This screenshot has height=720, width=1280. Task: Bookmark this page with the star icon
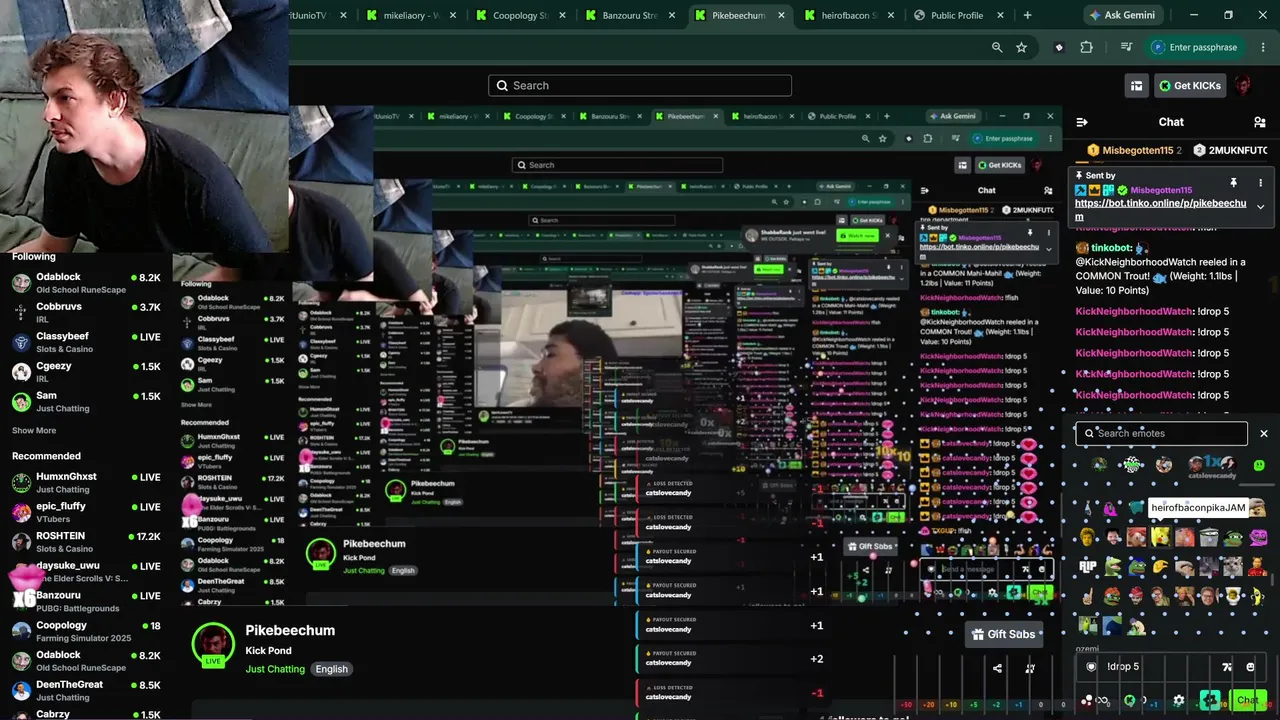pyautogui.click(x=1021, y=47)
